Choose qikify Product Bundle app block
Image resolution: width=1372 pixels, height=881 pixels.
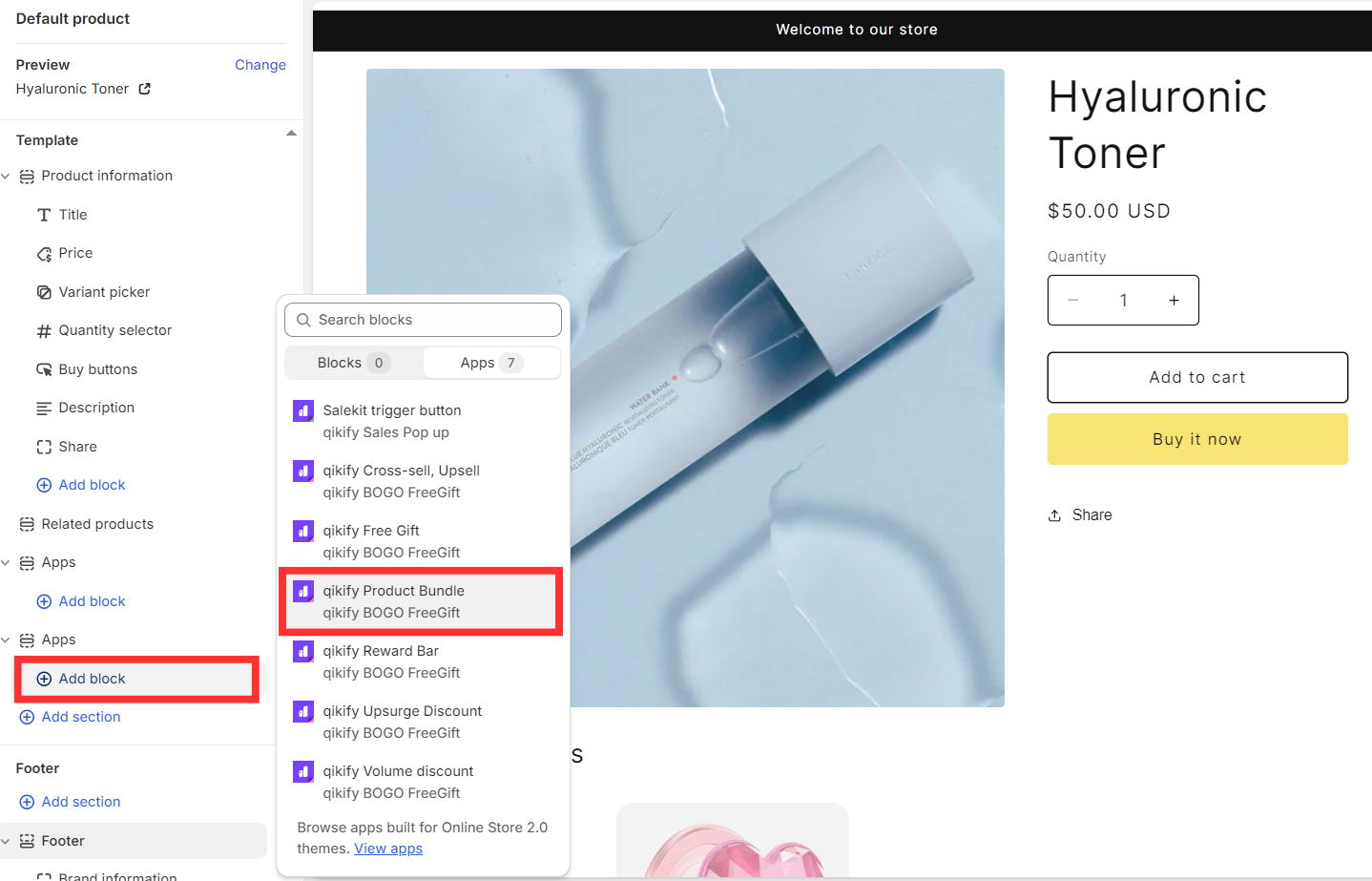coord(421,601)
